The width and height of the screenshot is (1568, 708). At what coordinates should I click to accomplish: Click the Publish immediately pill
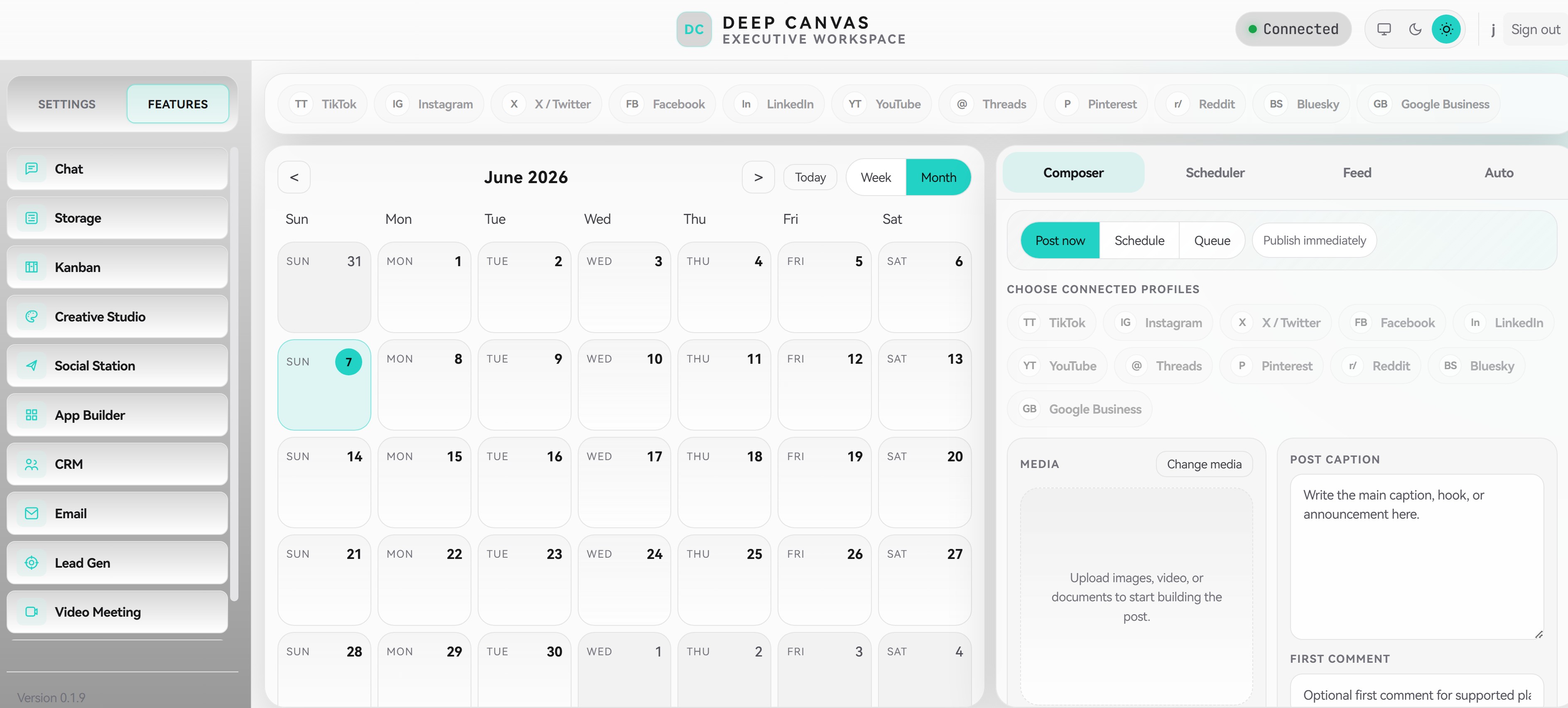point(1314,240)
